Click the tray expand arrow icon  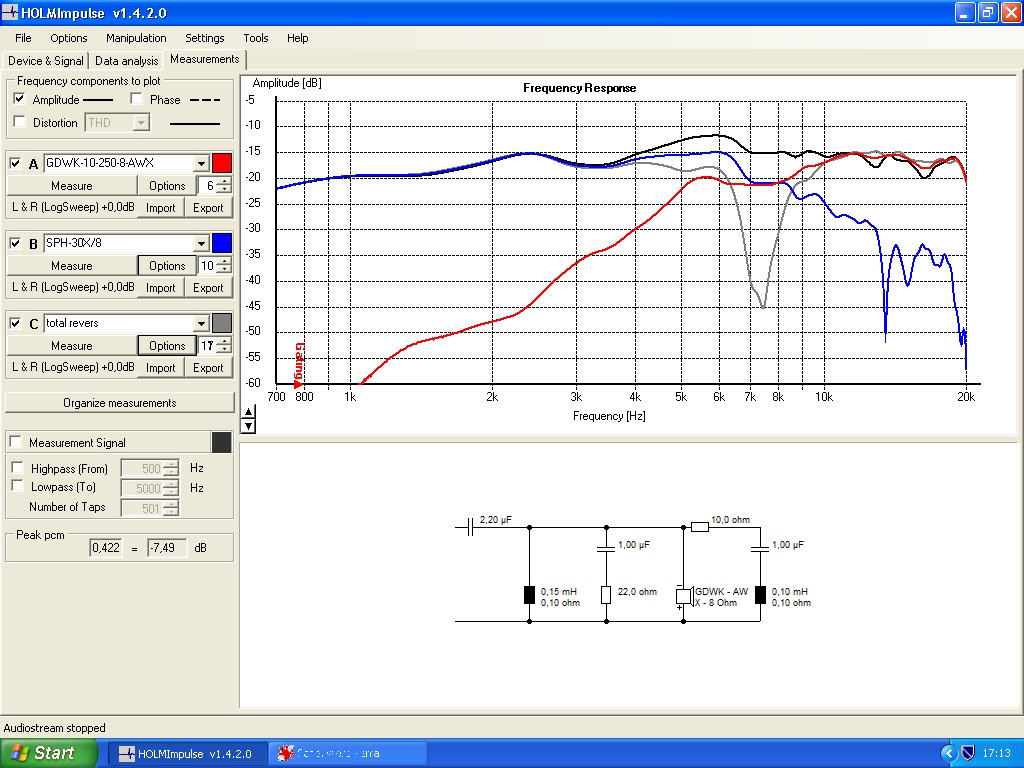[949, 754]
